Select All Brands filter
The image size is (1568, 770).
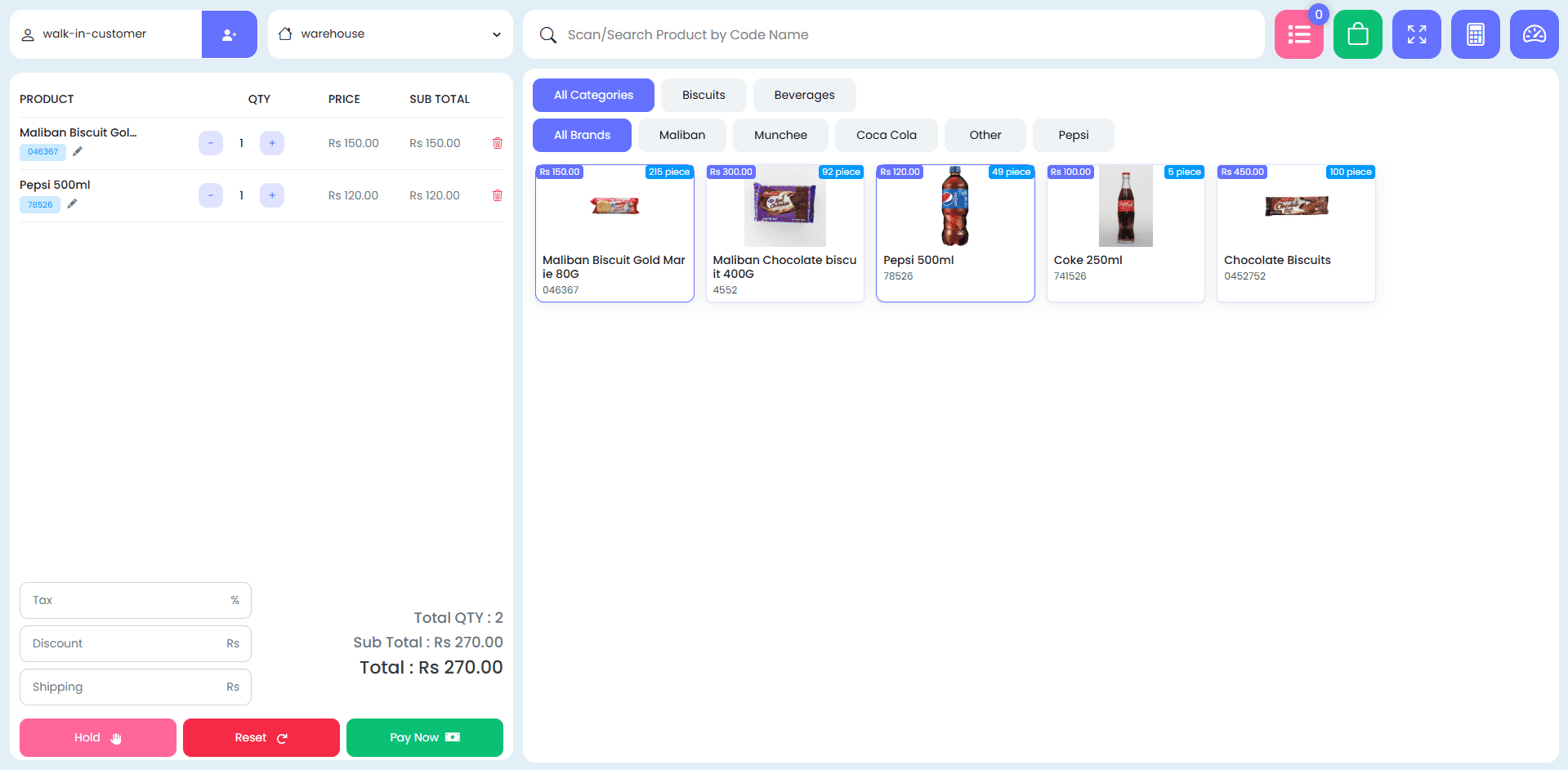point(582,135)
